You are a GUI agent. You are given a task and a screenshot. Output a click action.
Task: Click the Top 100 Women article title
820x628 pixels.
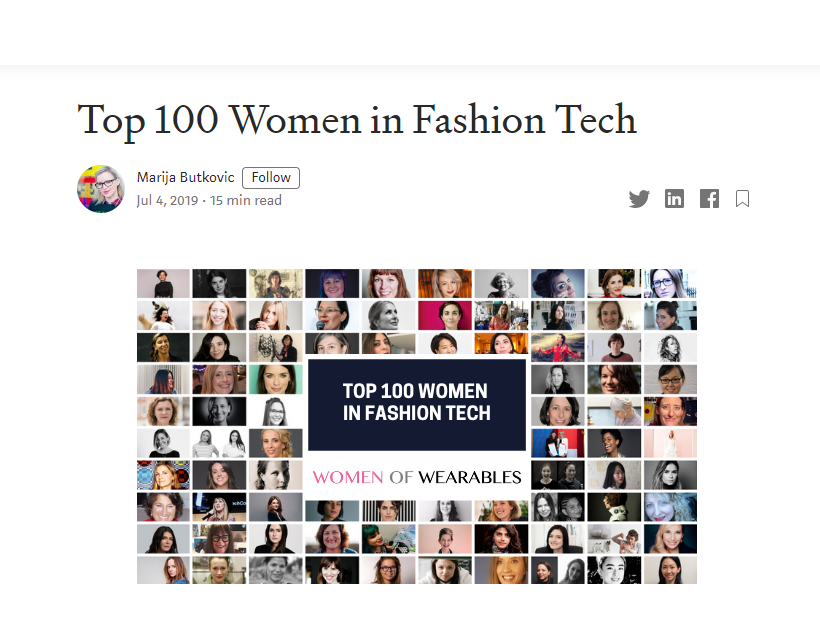[357, 120]
